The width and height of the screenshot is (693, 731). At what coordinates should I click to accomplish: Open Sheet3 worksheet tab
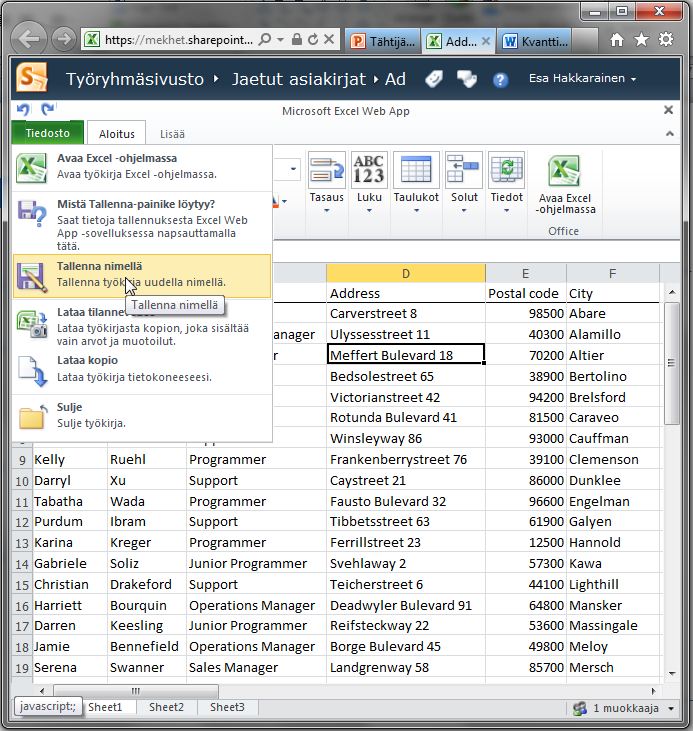pos(227,707)
